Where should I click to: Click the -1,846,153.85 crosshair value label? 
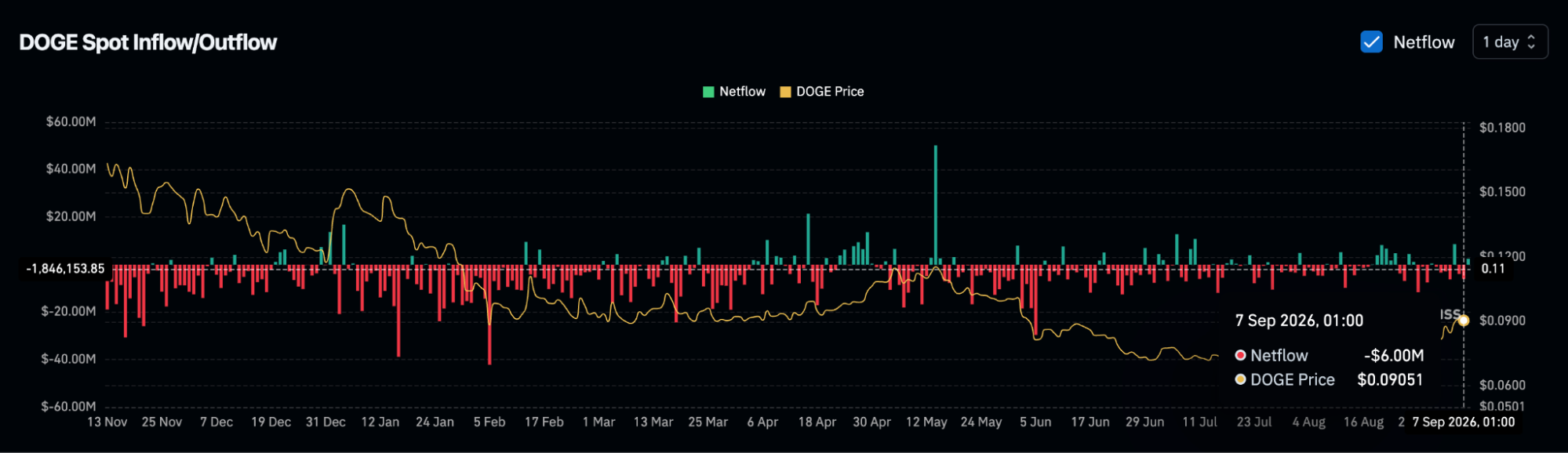click(x=65, y=269)
